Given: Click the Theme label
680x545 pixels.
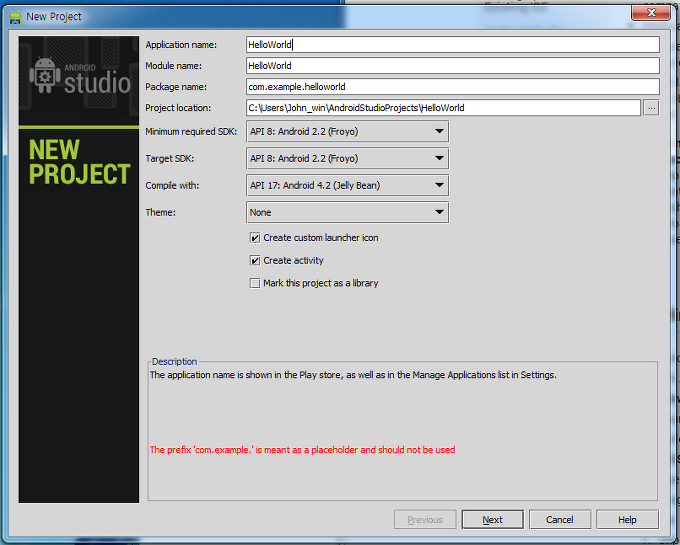Looking at the screenshot, I should pyautogui.click(x=160, y=212).
